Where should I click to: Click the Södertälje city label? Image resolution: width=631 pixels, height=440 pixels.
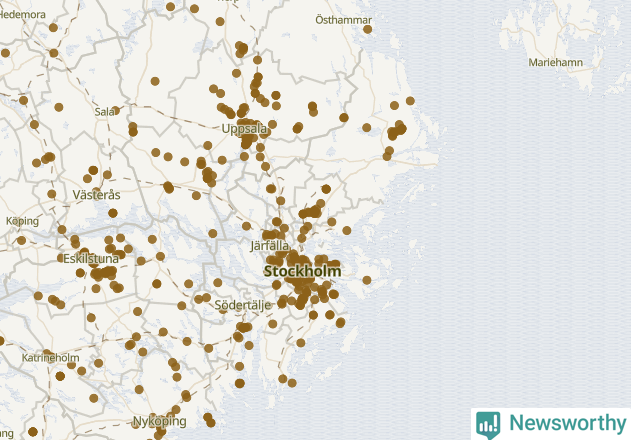tap(243, 305)
